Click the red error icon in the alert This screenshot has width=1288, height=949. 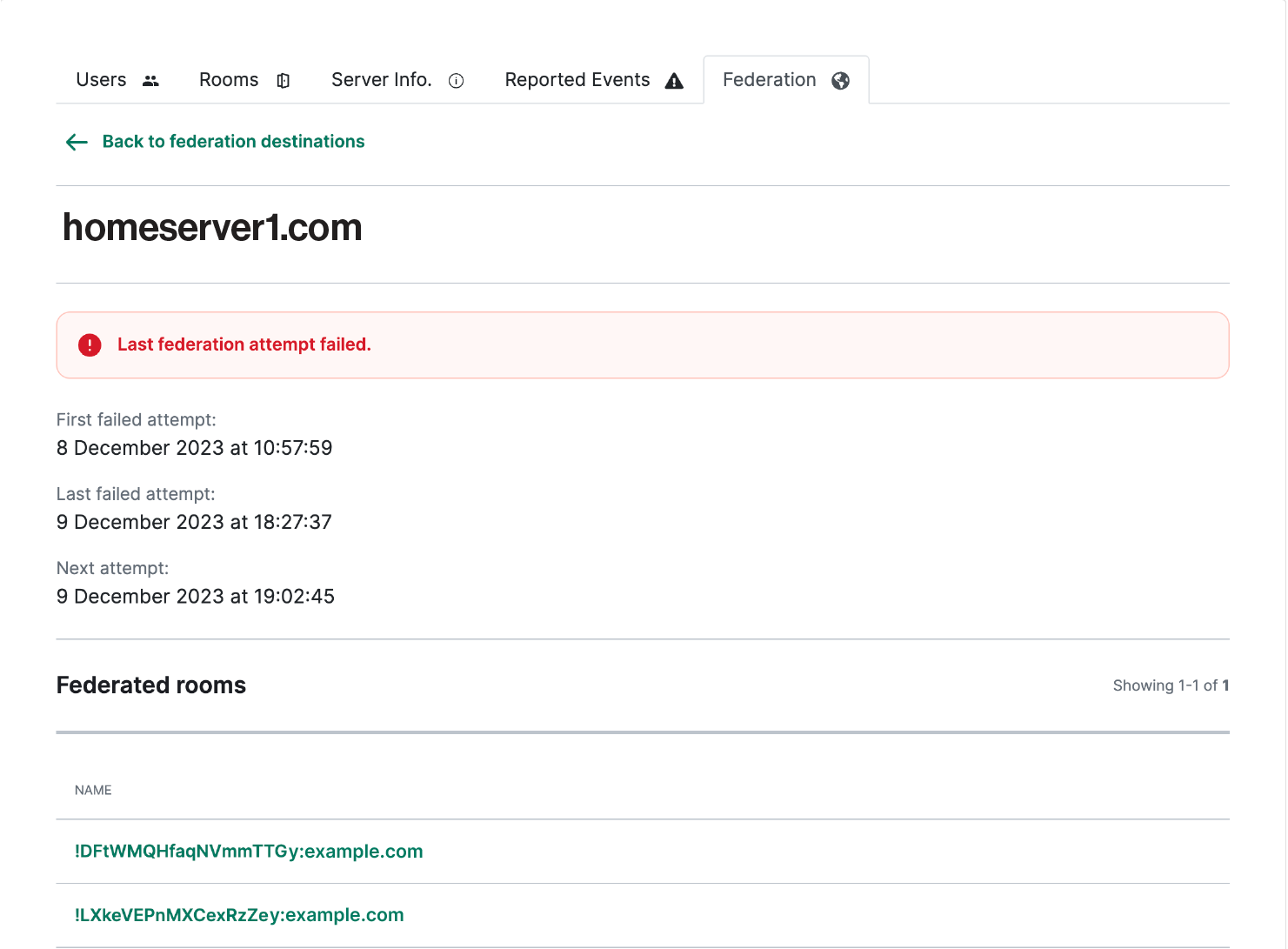[90, 345]
